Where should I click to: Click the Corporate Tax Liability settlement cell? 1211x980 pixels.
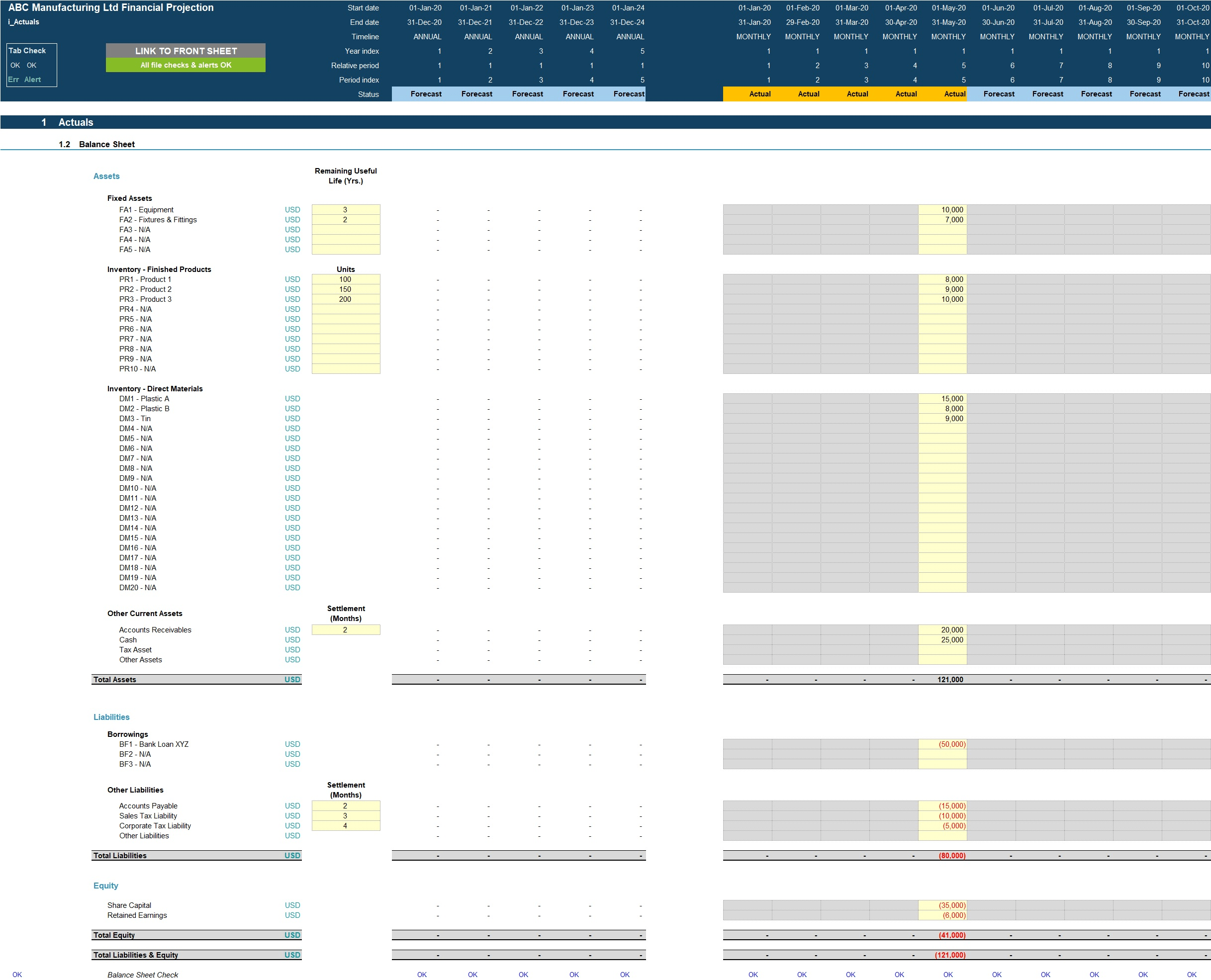pyautogui.click(x=346, y=825)
